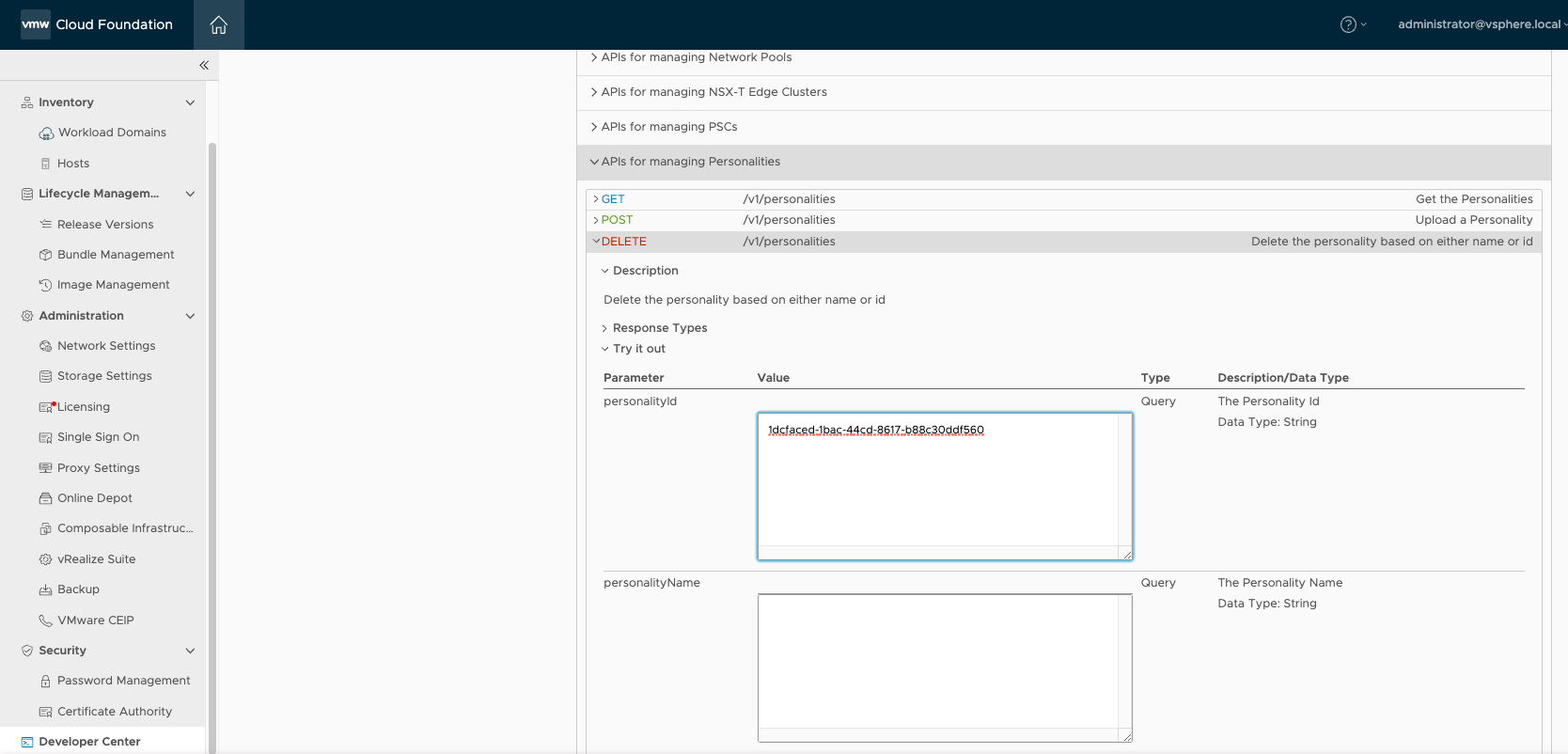The width and height of the screenshot is (1568, 754).
Task: Collapse the Security section chevron
Action: [x=190, y=651]
